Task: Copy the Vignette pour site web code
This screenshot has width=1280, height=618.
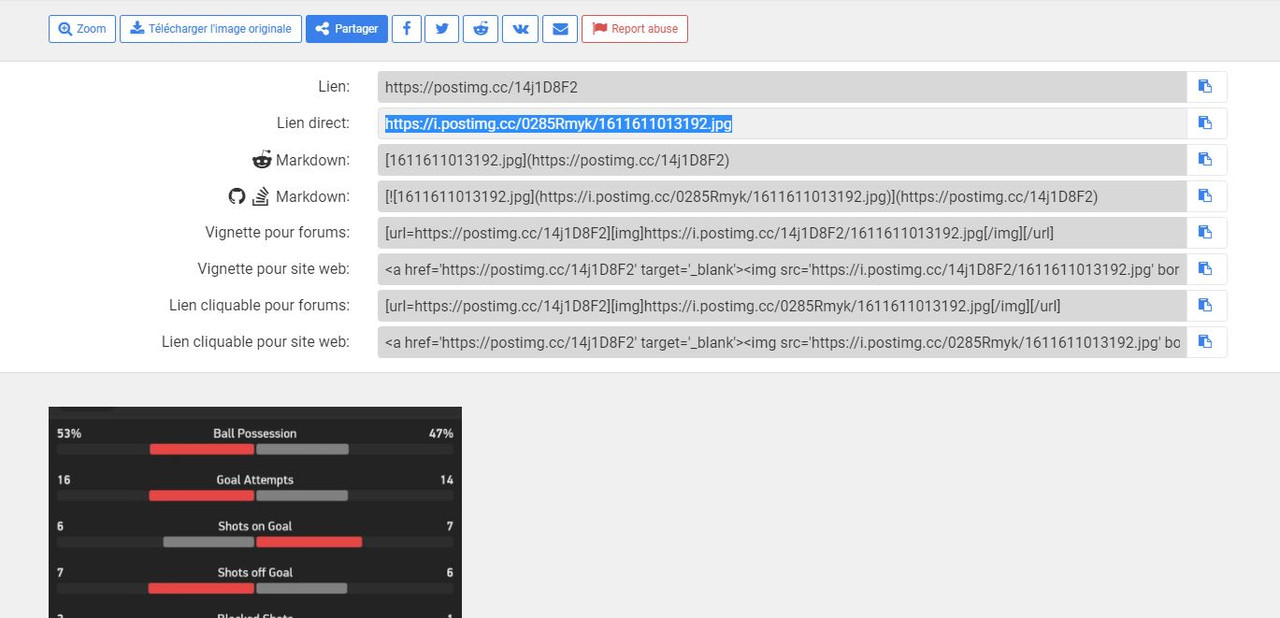Action: pos(1206,269)
